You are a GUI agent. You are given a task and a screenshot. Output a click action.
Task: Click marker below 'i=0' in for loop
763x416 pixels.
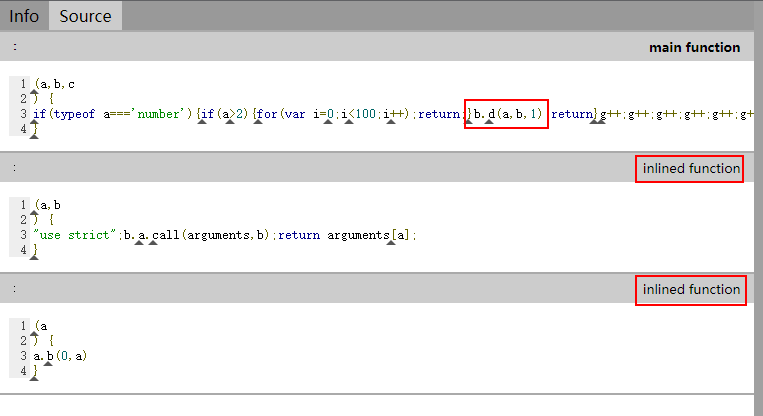[328, 122]
